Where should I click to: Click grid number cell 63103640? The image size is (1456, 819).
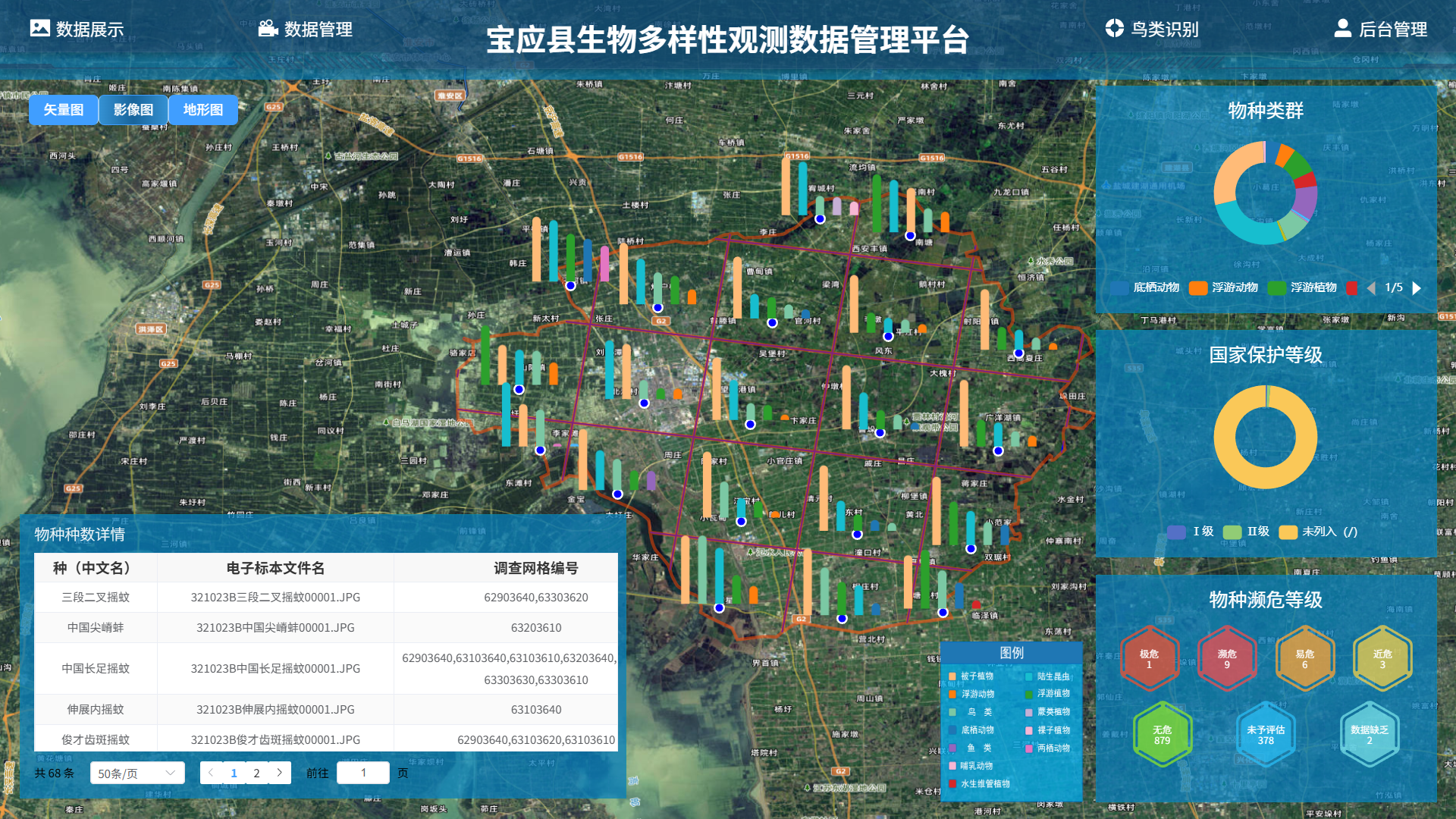536,710
